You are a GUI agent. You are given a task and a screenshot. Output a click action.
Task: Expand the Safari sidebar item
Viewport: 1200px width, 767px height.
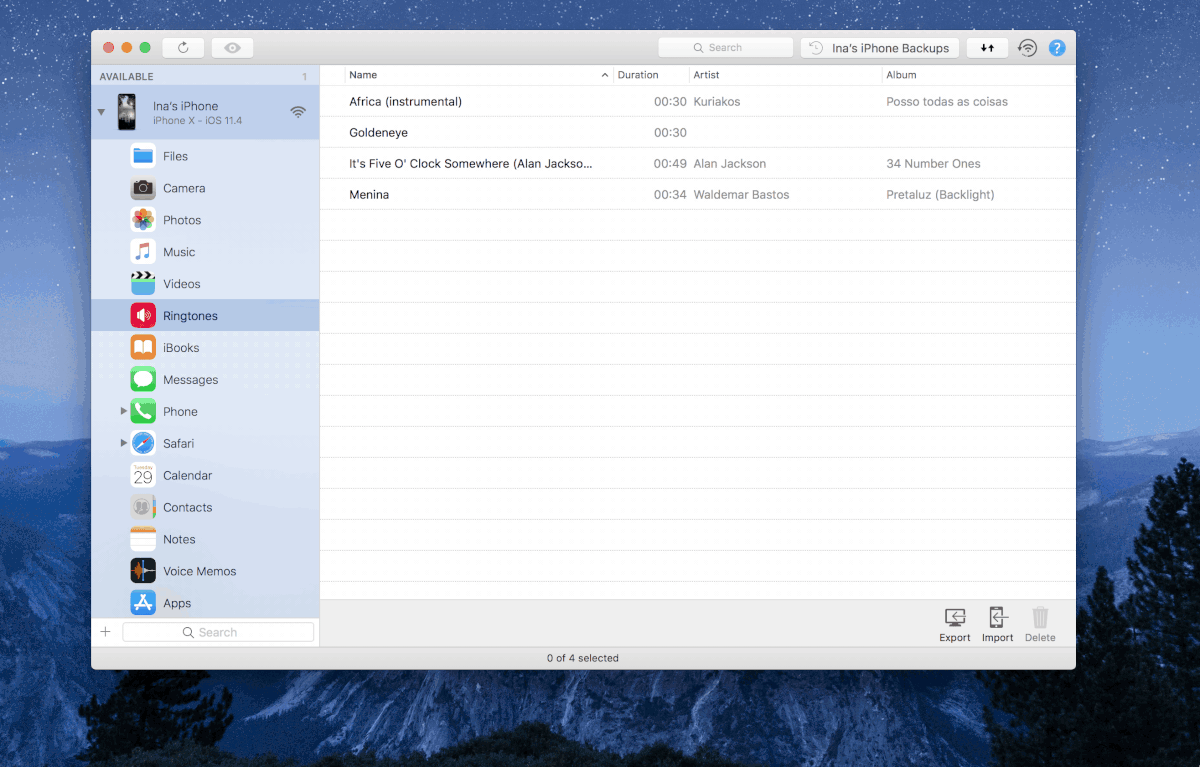tap(124, 443)
